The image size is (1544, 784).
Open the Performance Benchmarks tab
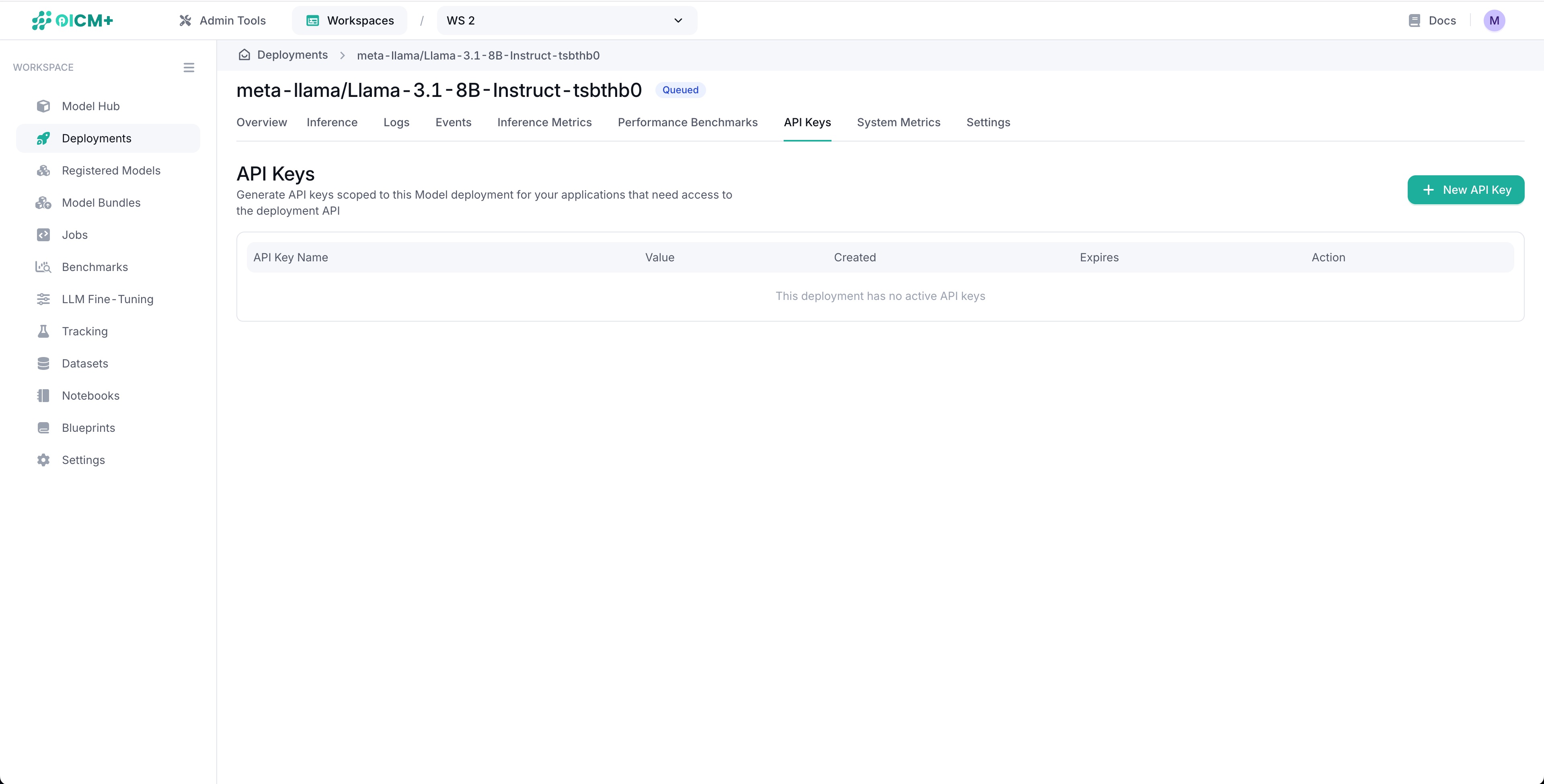coord(688,122)
